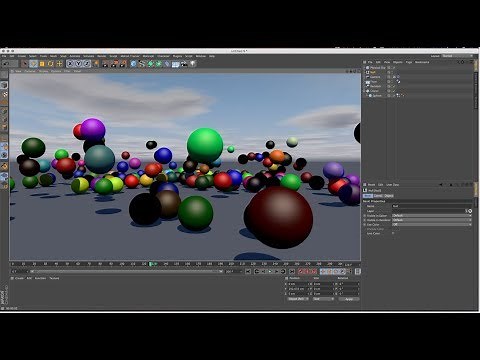
Task: Open the Cameras menu in viewport
Action: pos(30,71)
